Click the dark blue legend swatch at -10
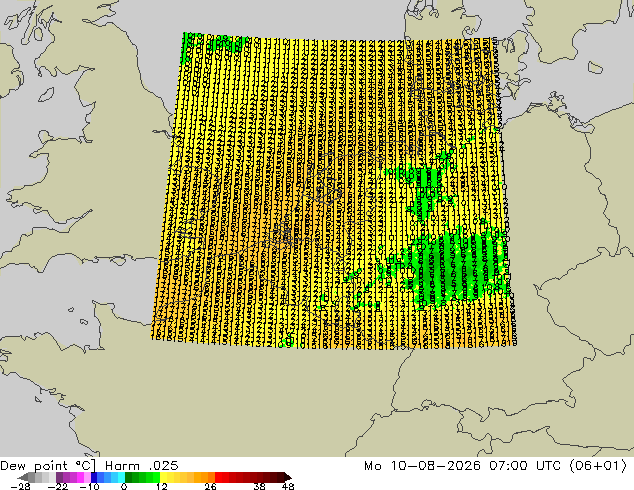Image resolution: width=634 pixels, height=490 pixels. pos(94,477)
